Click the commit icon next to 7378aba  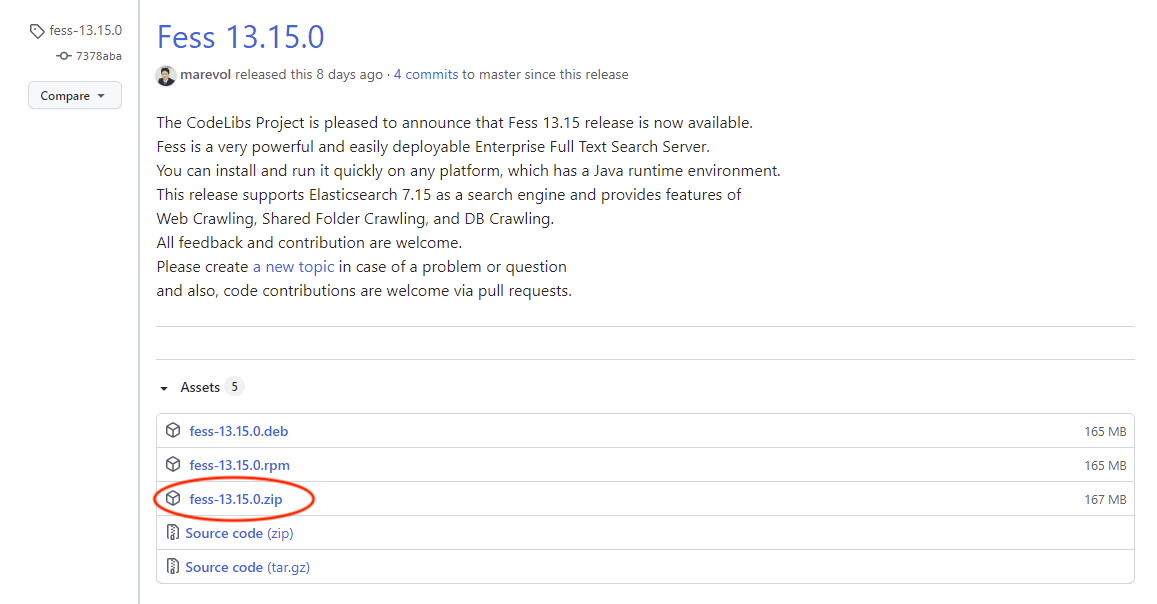point(64,56)
